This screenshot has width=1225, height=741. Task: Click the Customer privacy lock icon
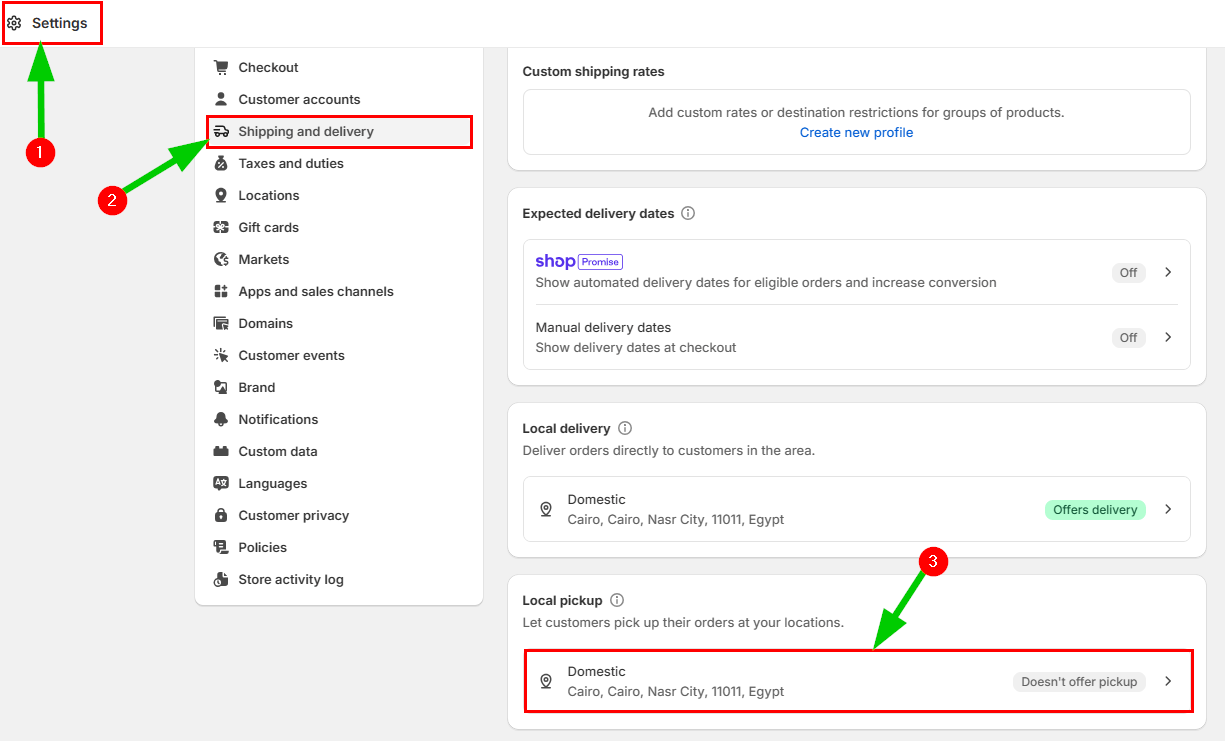pos(221,515)
